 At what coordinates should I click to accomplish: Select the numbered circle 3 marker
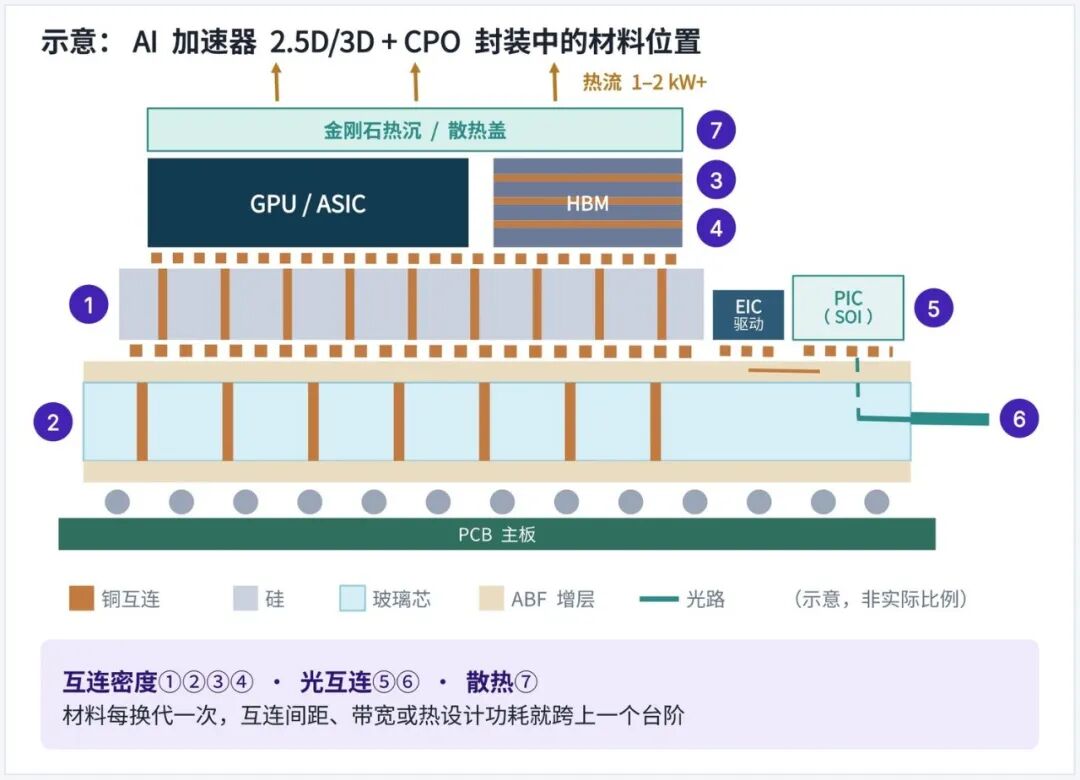point(716,180)
